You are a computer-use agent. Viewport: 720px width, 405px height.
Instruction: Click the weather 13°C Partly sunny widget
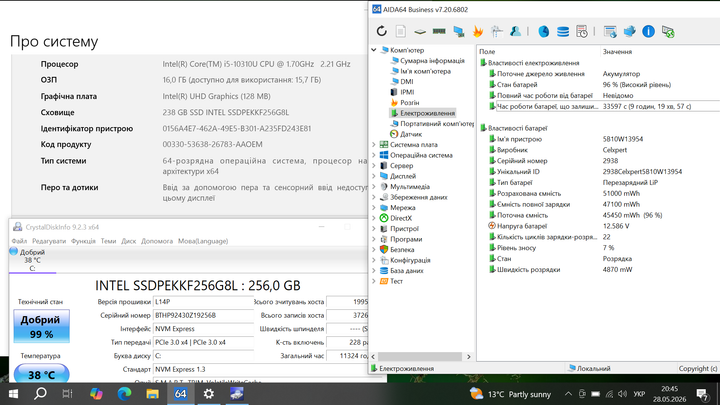pos(510,394)
